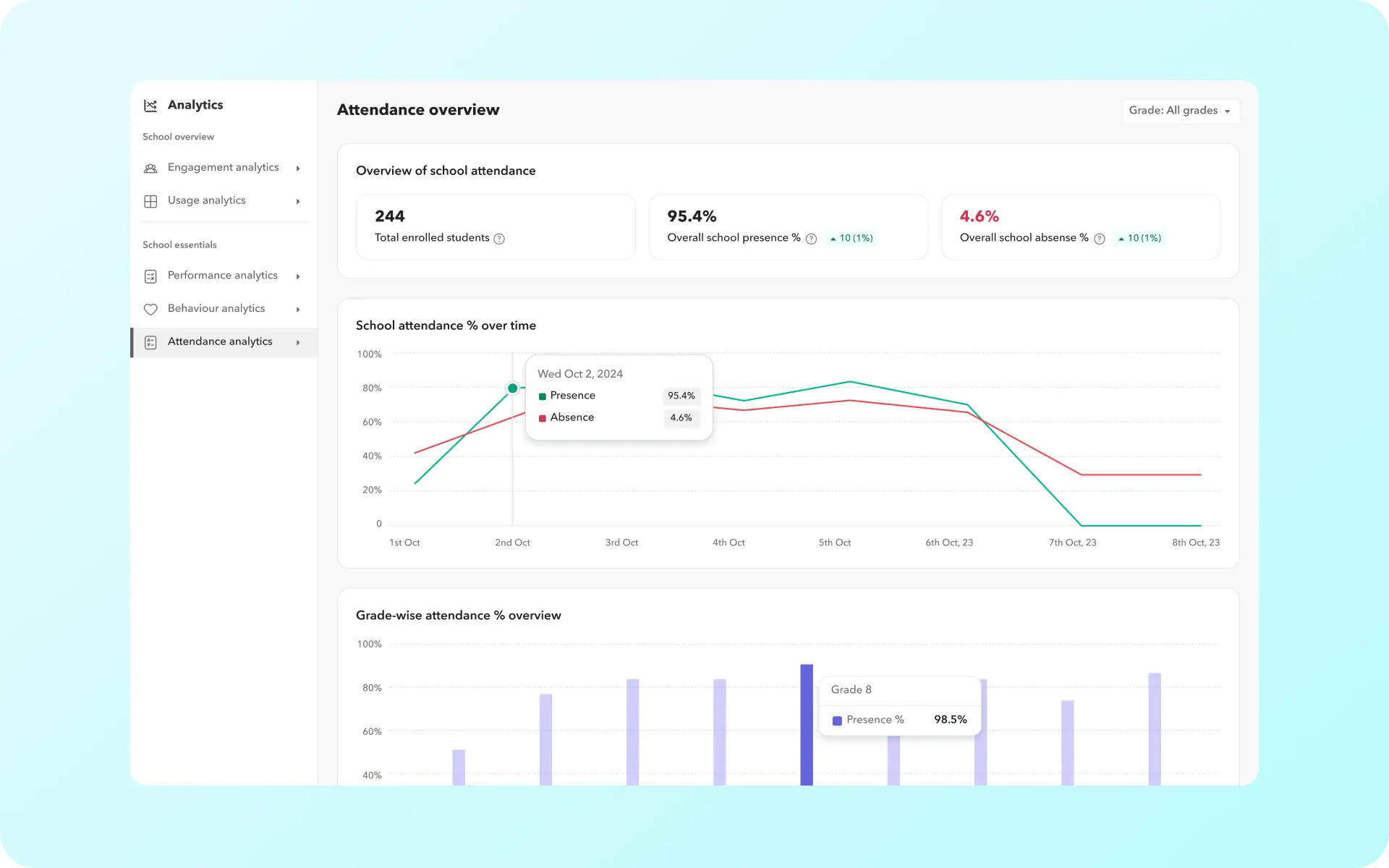Expand the Usage analytics arrow
The width and height of the screenshot is (1389, 868).
coord(298,202)
